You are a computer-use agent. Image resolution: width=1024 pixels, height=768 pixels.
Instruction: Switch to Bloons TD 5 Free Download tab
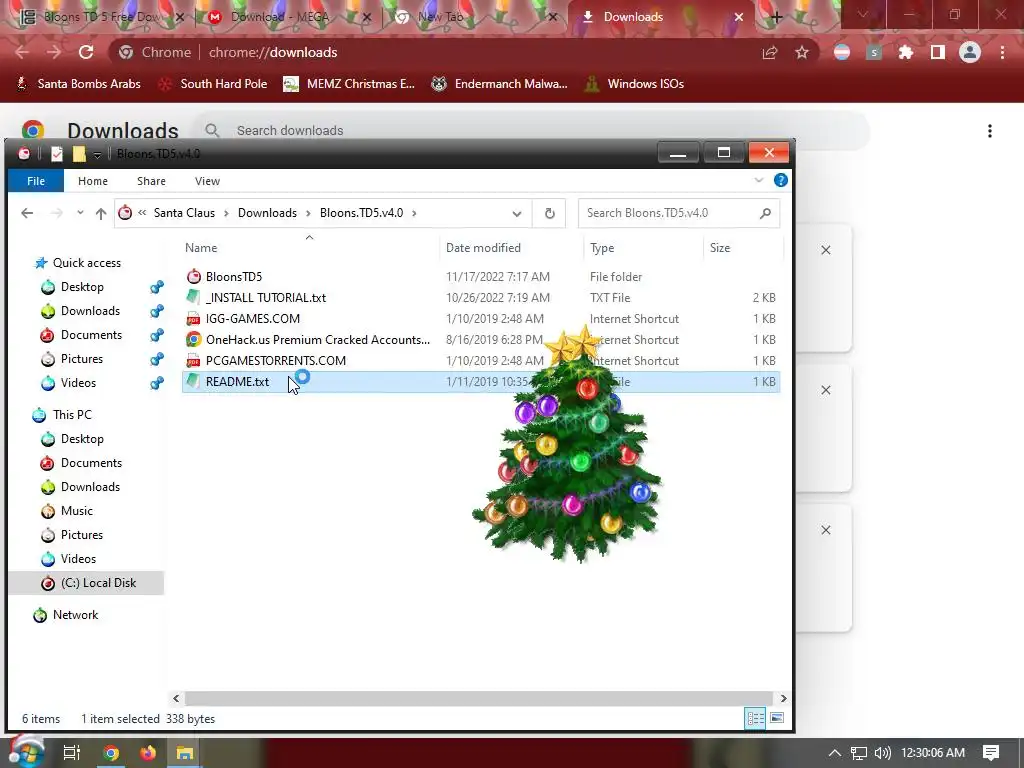(101, 17)
